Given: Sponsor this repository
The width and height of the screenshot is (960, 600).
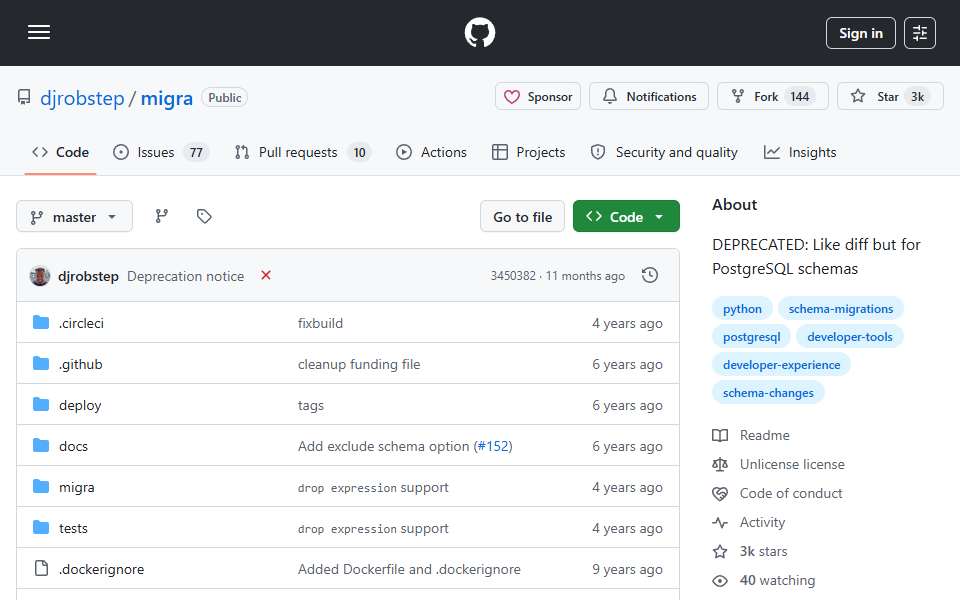Looking at the screenshot, I should coord(538,96).
